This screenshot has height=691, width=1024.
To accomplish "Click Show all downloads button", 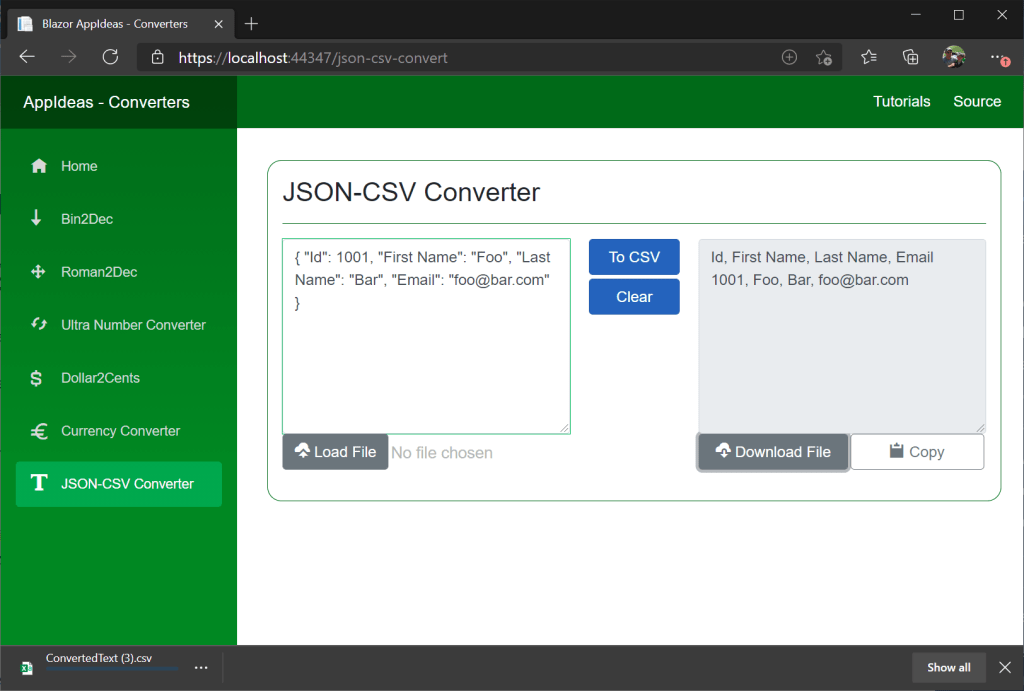I will [x=948, y=667].
